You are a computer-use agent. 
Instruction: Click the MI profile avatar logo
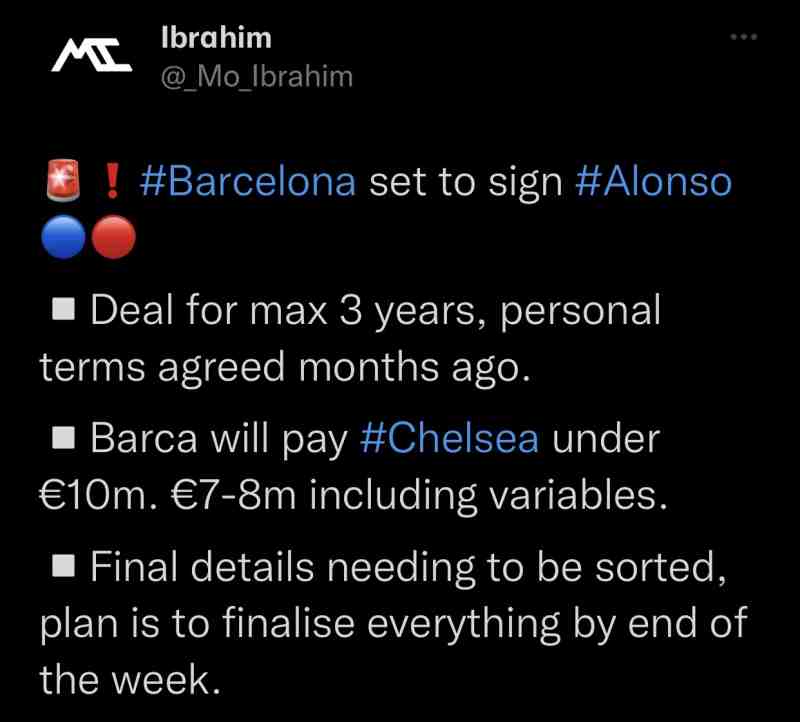(x=91, y=56)
